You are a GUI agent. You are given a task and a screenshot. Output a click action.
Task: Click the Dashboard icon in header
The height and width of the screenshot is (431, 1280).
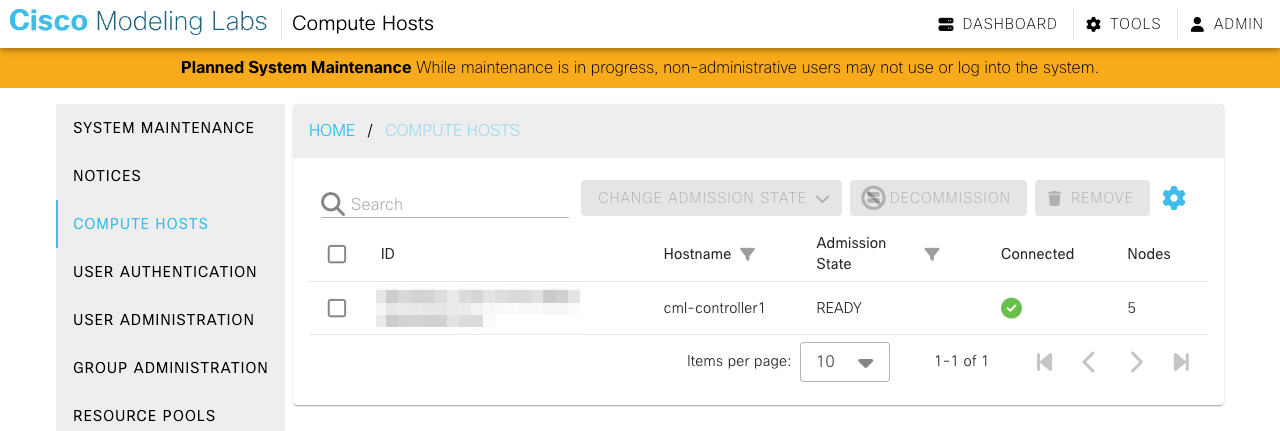pos(946,24)
